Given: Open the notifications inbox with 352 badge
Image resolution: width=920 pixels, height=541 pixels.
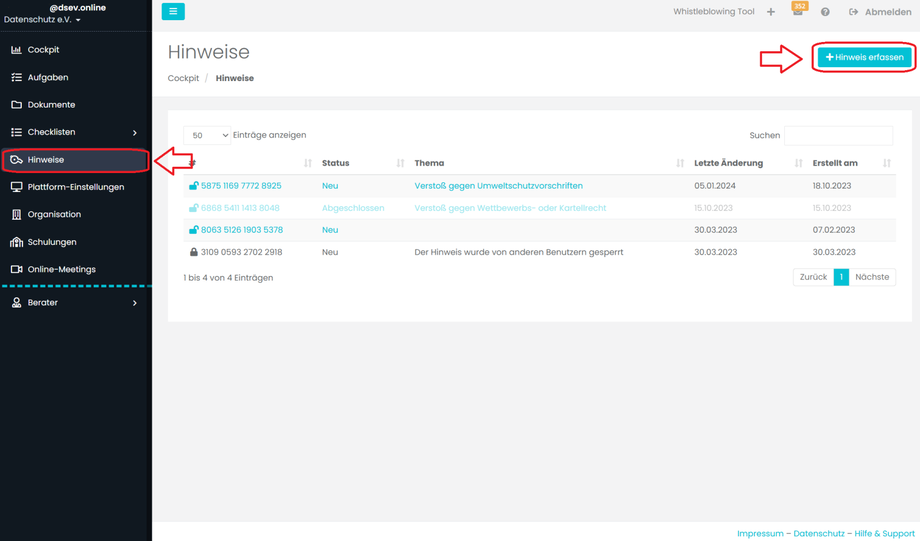Looking at the screenshot, I should (x=798, y=11).
